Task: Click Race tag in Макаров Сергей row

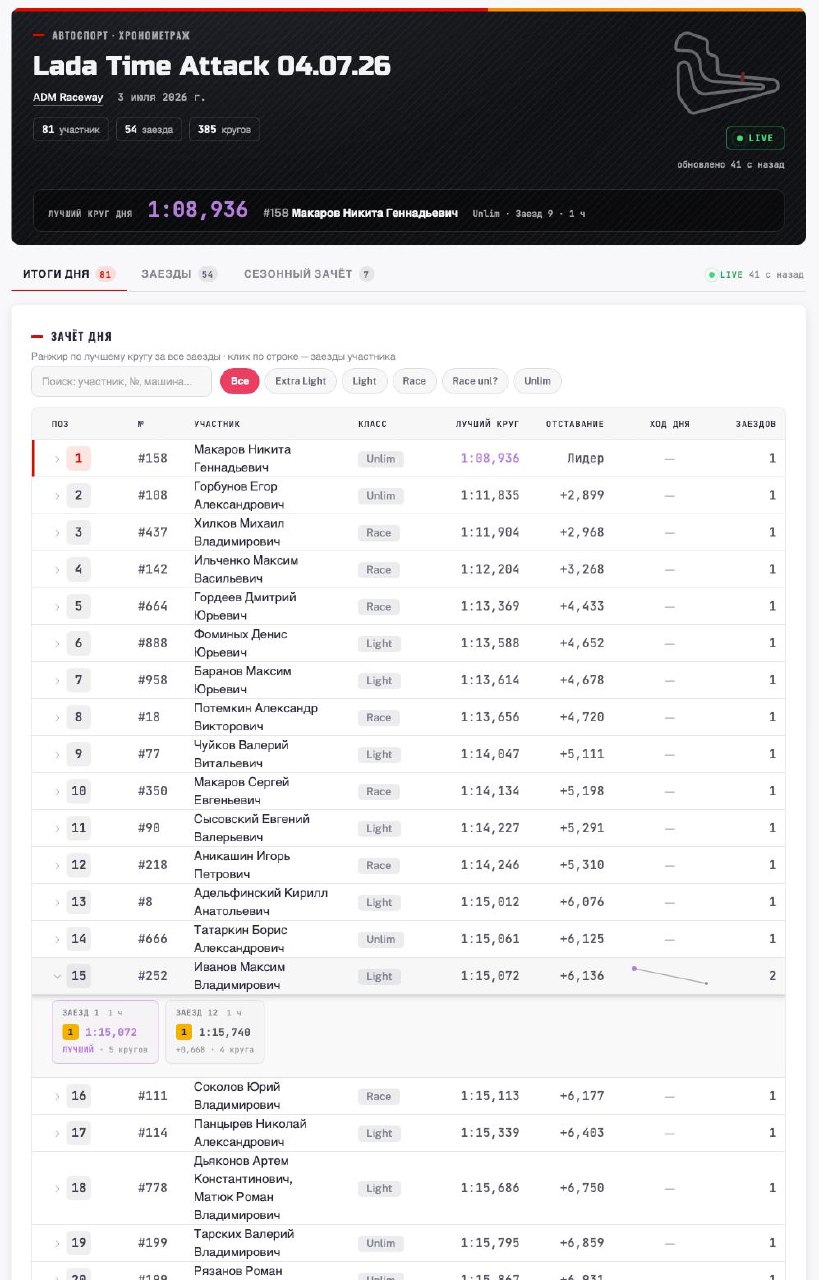Action: click(379, 792)
